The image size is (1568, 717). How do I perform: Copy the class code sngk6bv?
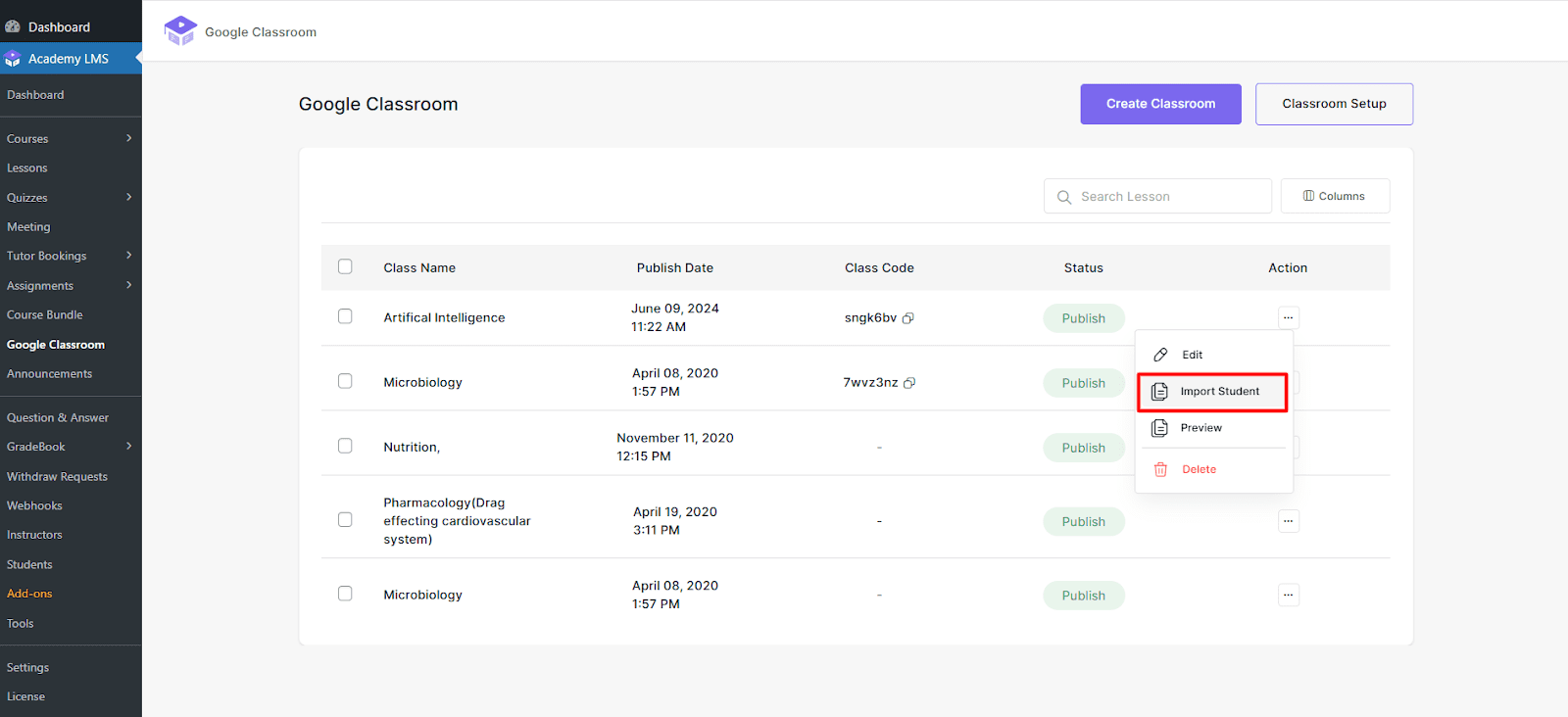click(908, 318)
